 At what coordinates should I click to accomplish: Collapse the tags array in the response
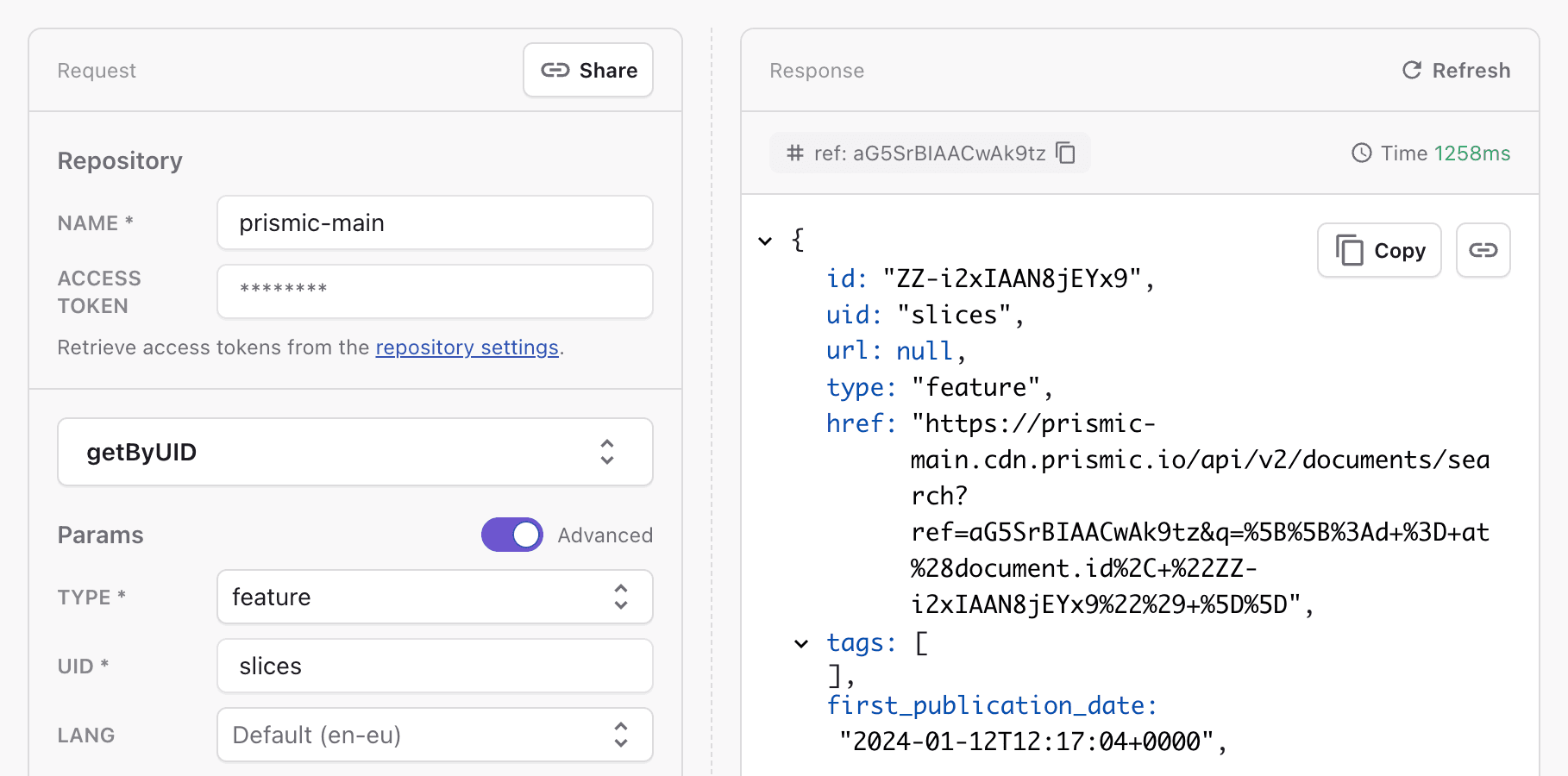(802, 643)
